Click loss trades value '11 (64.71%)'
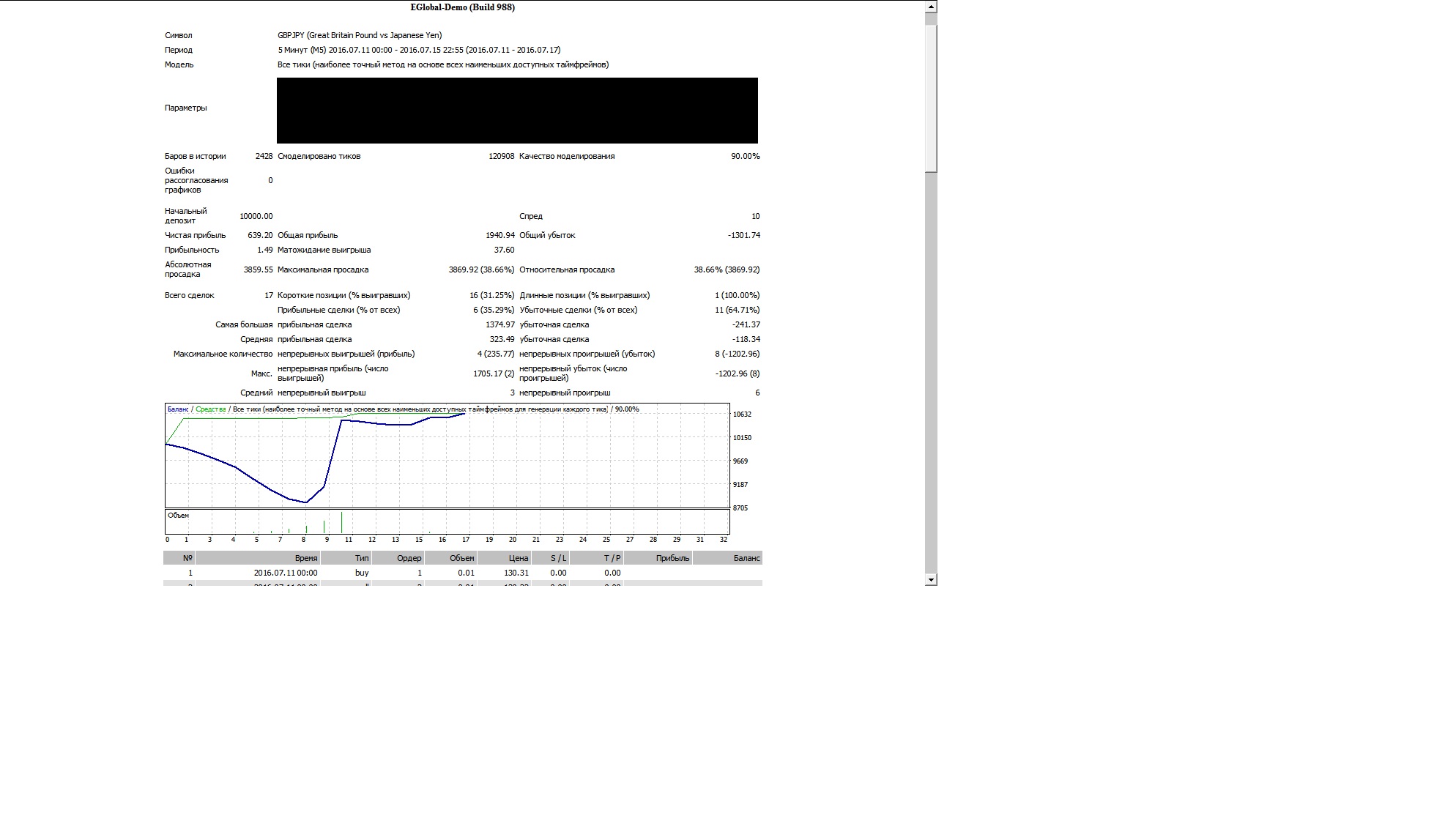Viewport: 1456px width, 829px height. 738,310
